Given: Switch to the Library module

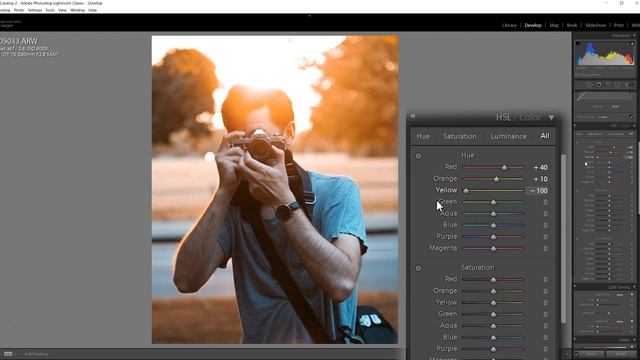Looking at the screenshot, I should pyautogui.click(x=509, y=25).
